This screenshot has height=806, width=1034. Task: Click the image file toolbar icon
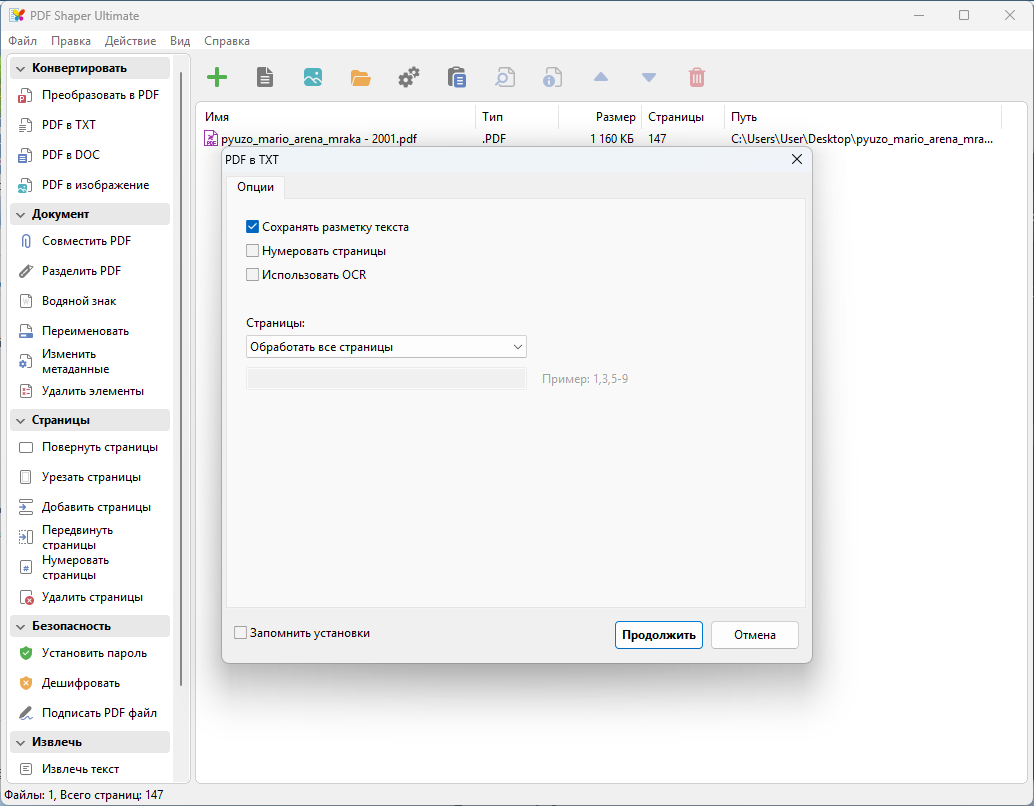click(313, 77)
